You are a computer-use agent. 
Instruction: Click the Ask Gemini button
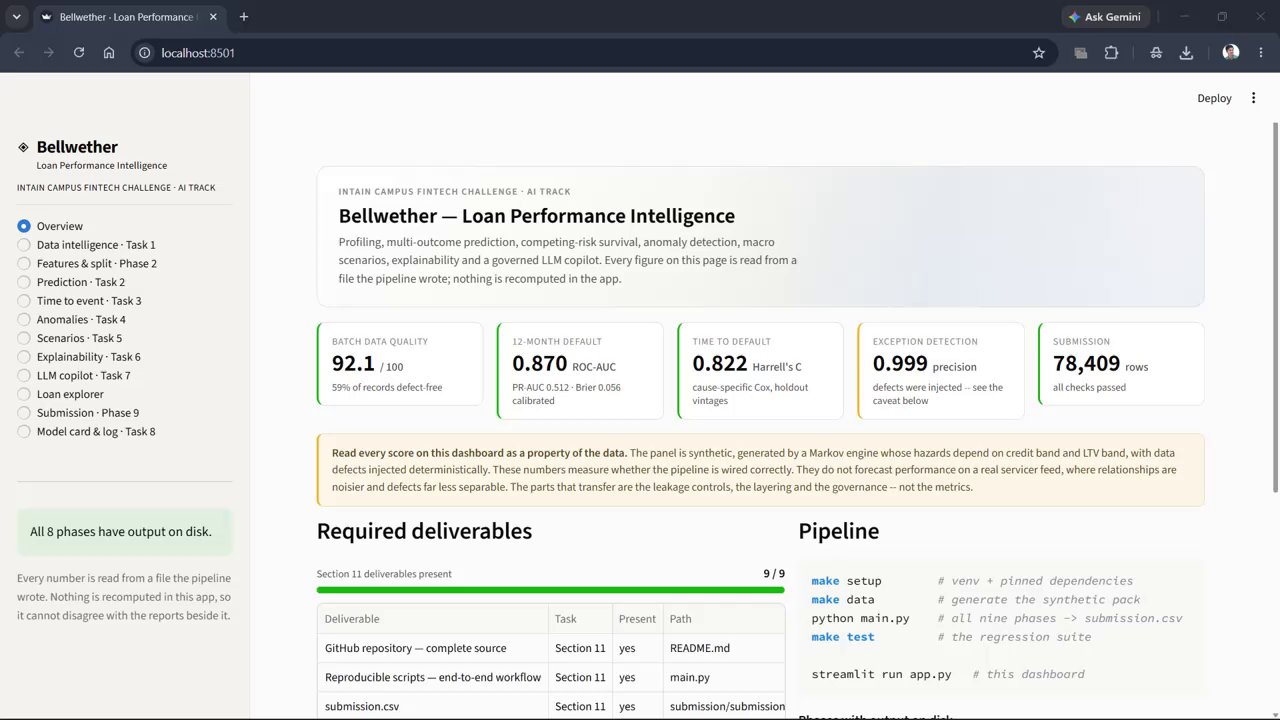click(x=1106, y=17)
